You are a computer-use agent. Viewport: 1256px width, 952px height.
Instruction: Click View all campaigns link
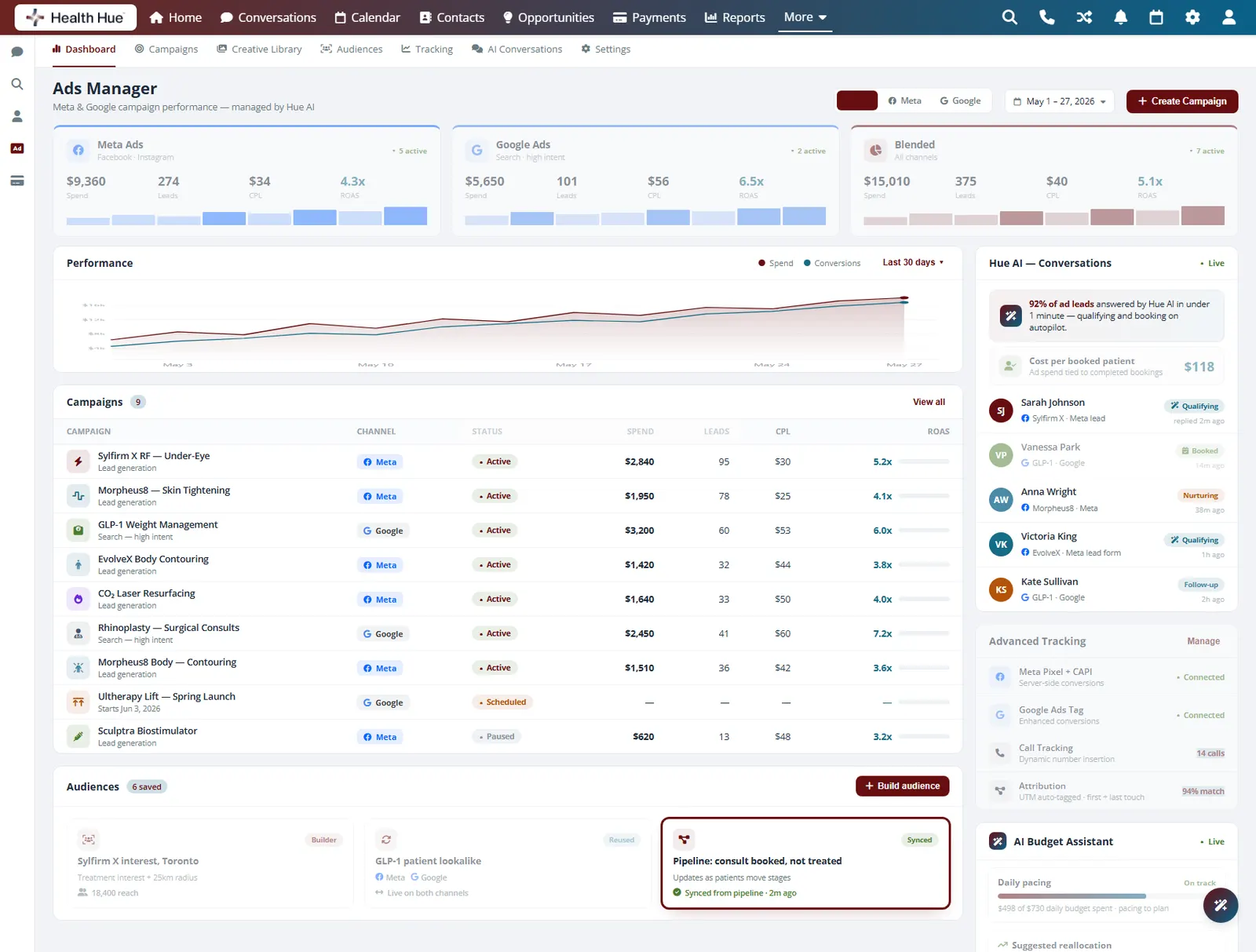[x=929, y=402]
